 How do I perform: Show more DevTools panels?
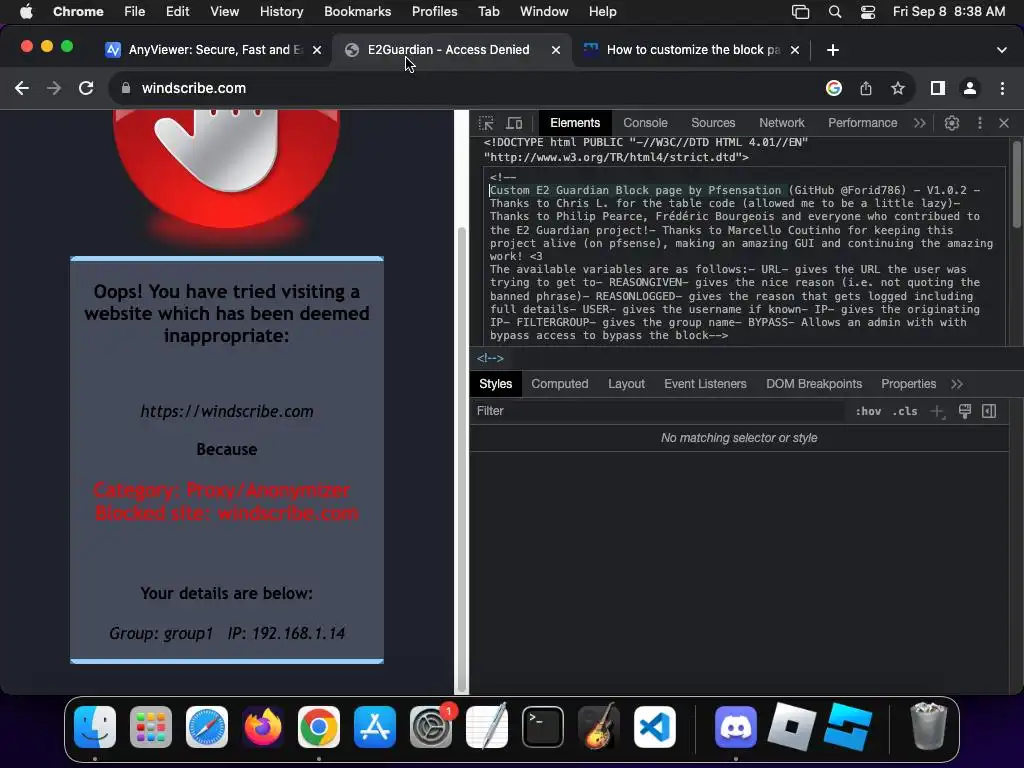click(x=920, y=123)
